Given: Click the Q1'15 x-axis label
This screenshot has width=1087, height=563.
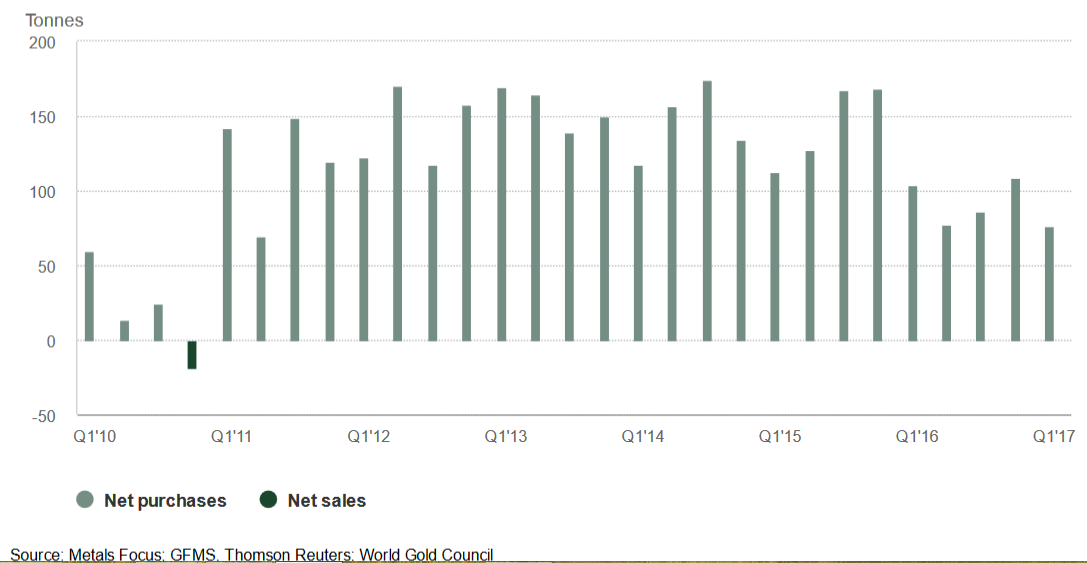Looking at the screenshot, I should pyautogui.click(x=779, y=437).
